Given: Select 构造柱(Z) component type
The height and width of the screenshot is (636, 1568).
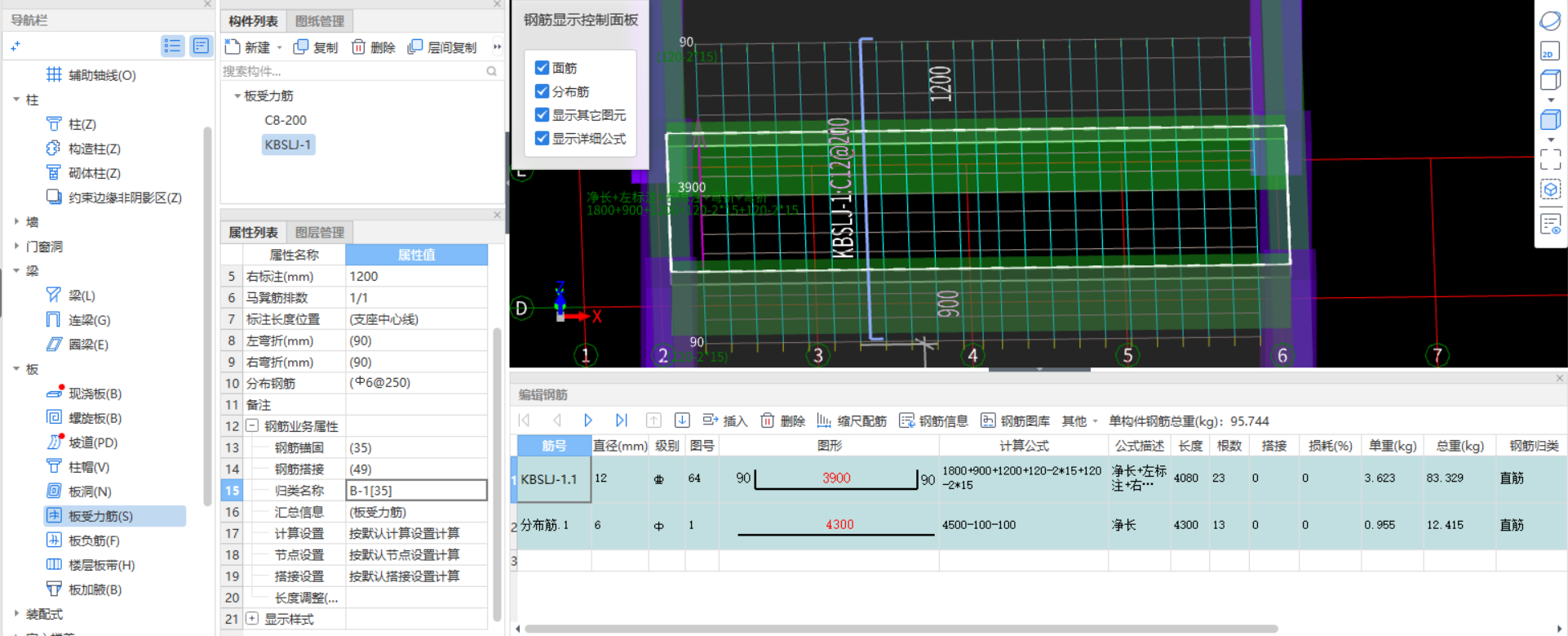Looking at the screenshot, I should point(83,149).
